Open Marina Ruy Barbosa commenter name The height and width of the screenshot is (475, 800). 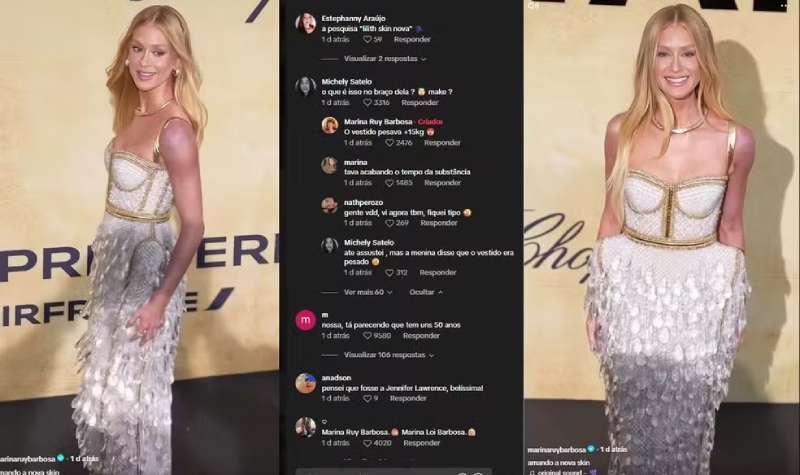pos(378,122)
